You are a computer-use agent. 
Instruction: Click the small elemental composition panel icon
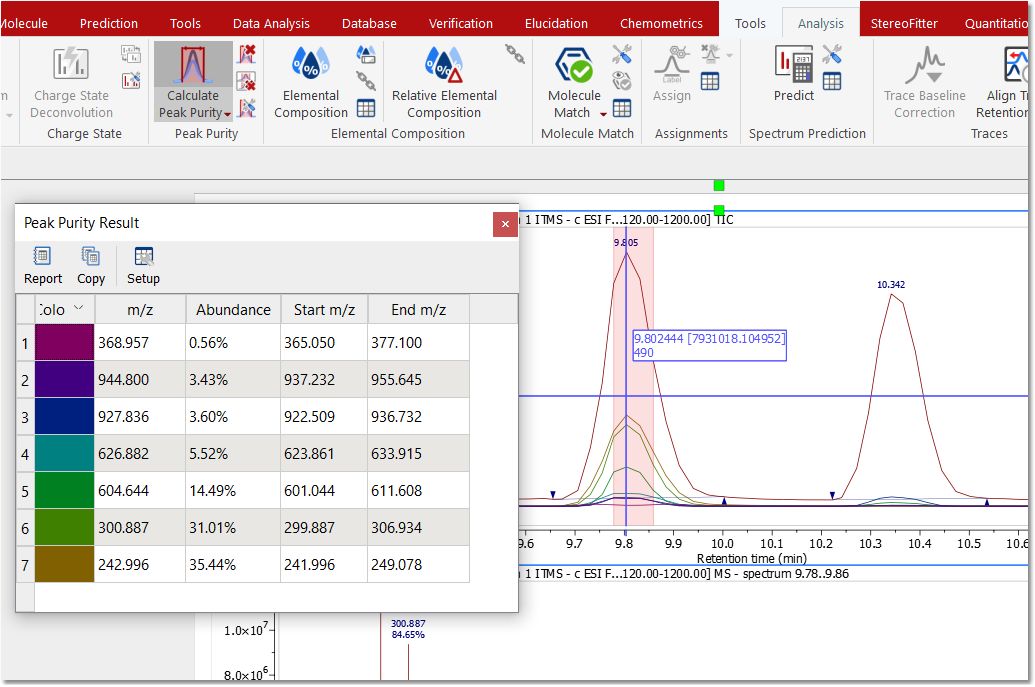pos(366,54)
